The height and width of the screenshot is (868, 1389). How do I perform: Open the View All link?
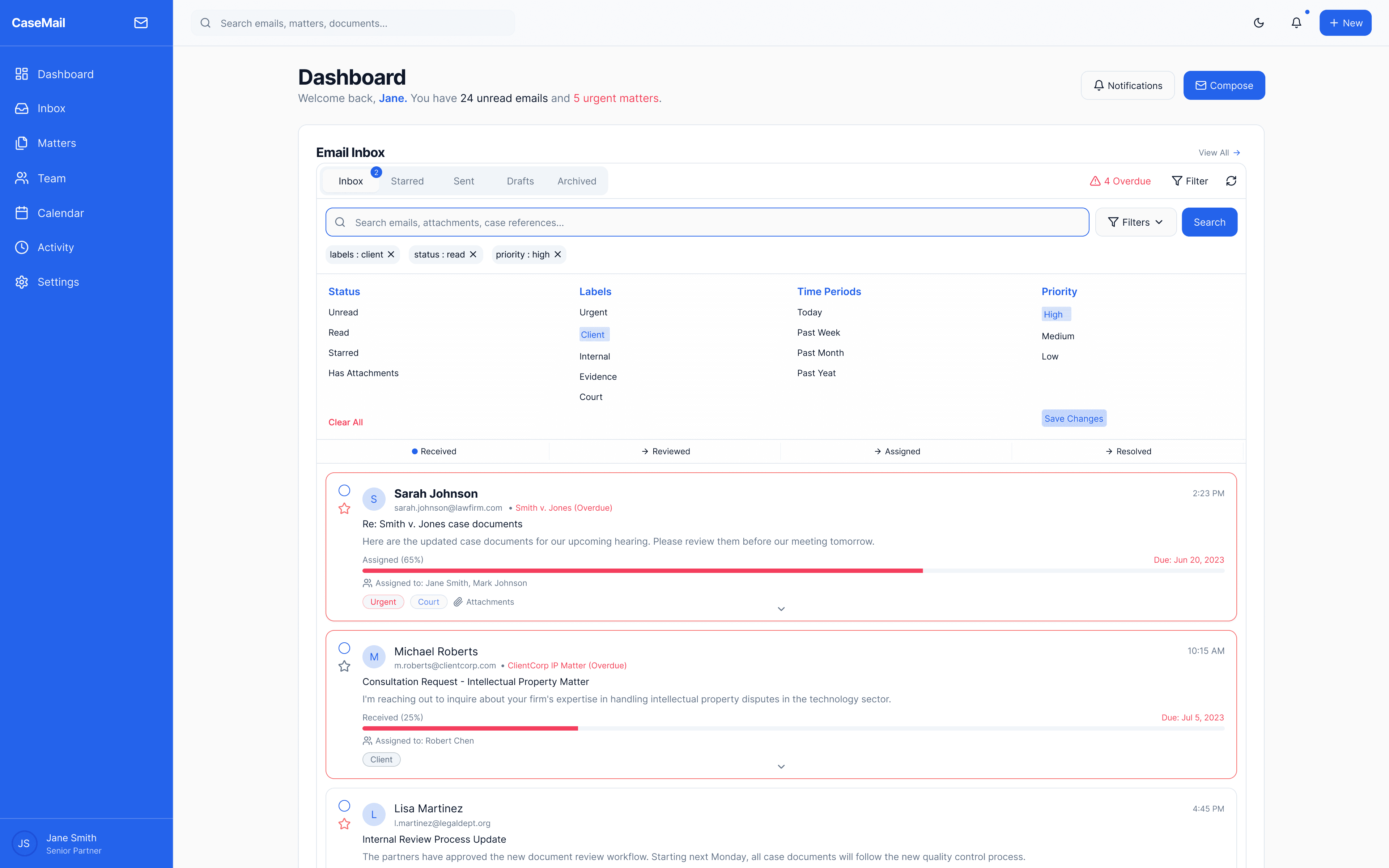[x=1219, y=153]
